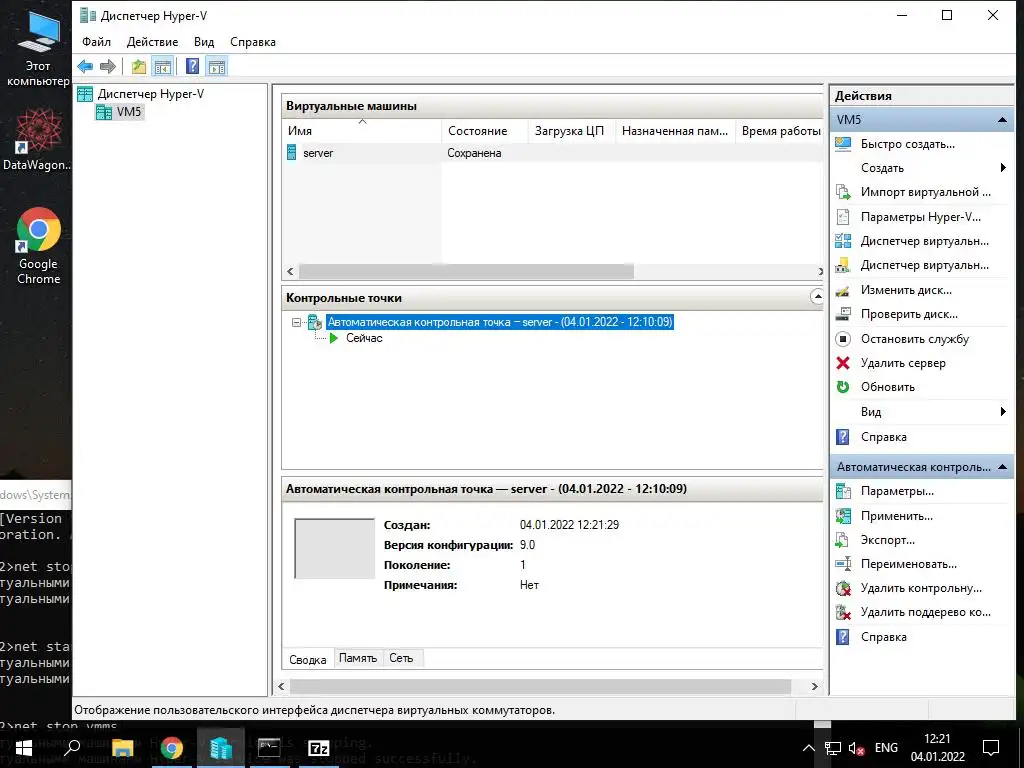Open the Справка menu in menu bar
Image resolution: width=1024 pixels, height=768 pixels.
click(253, 42)
